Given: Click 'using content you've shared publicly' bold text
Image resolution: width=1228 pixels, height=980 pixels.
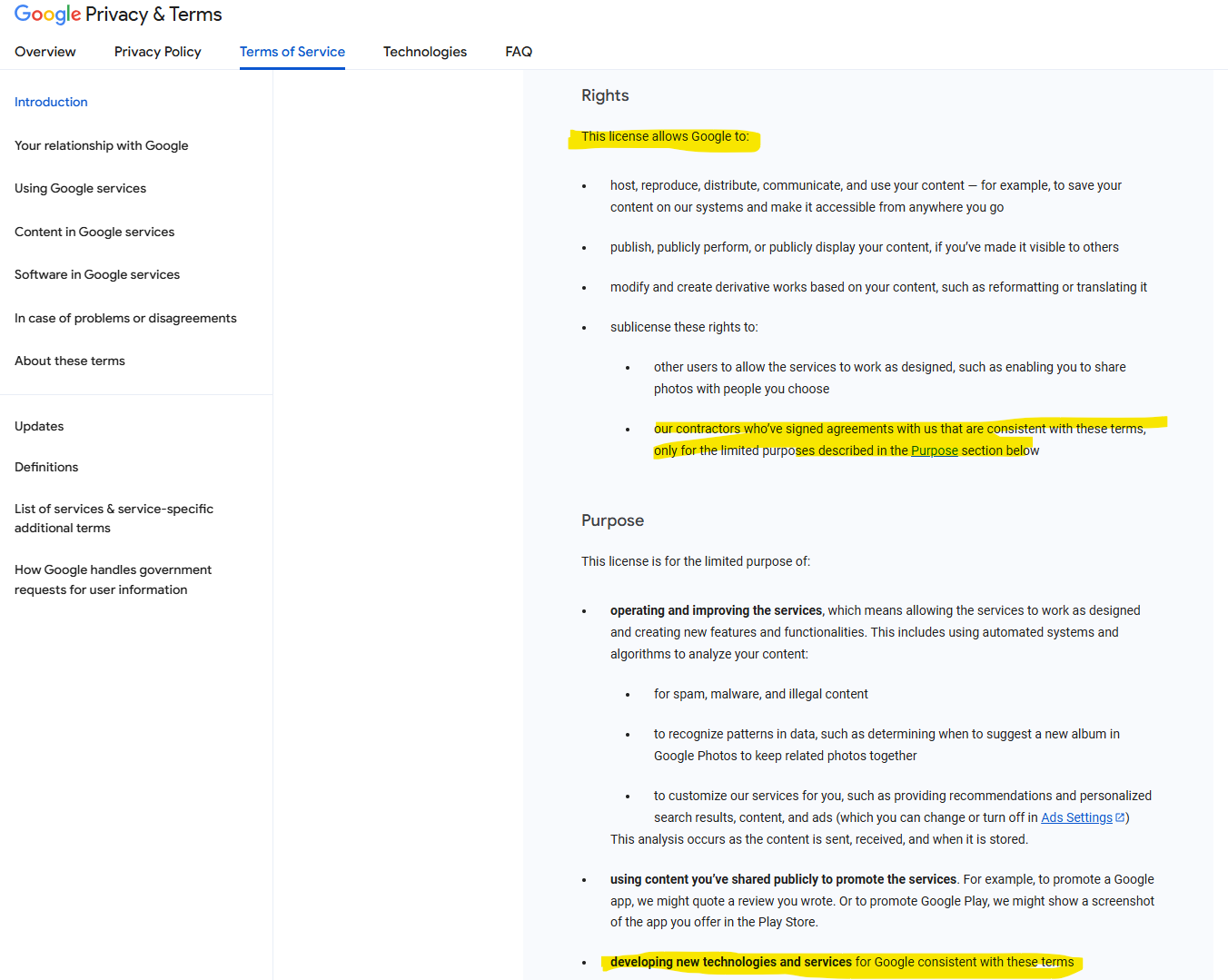Looking at the screenshot, I should tap(783, 879).
